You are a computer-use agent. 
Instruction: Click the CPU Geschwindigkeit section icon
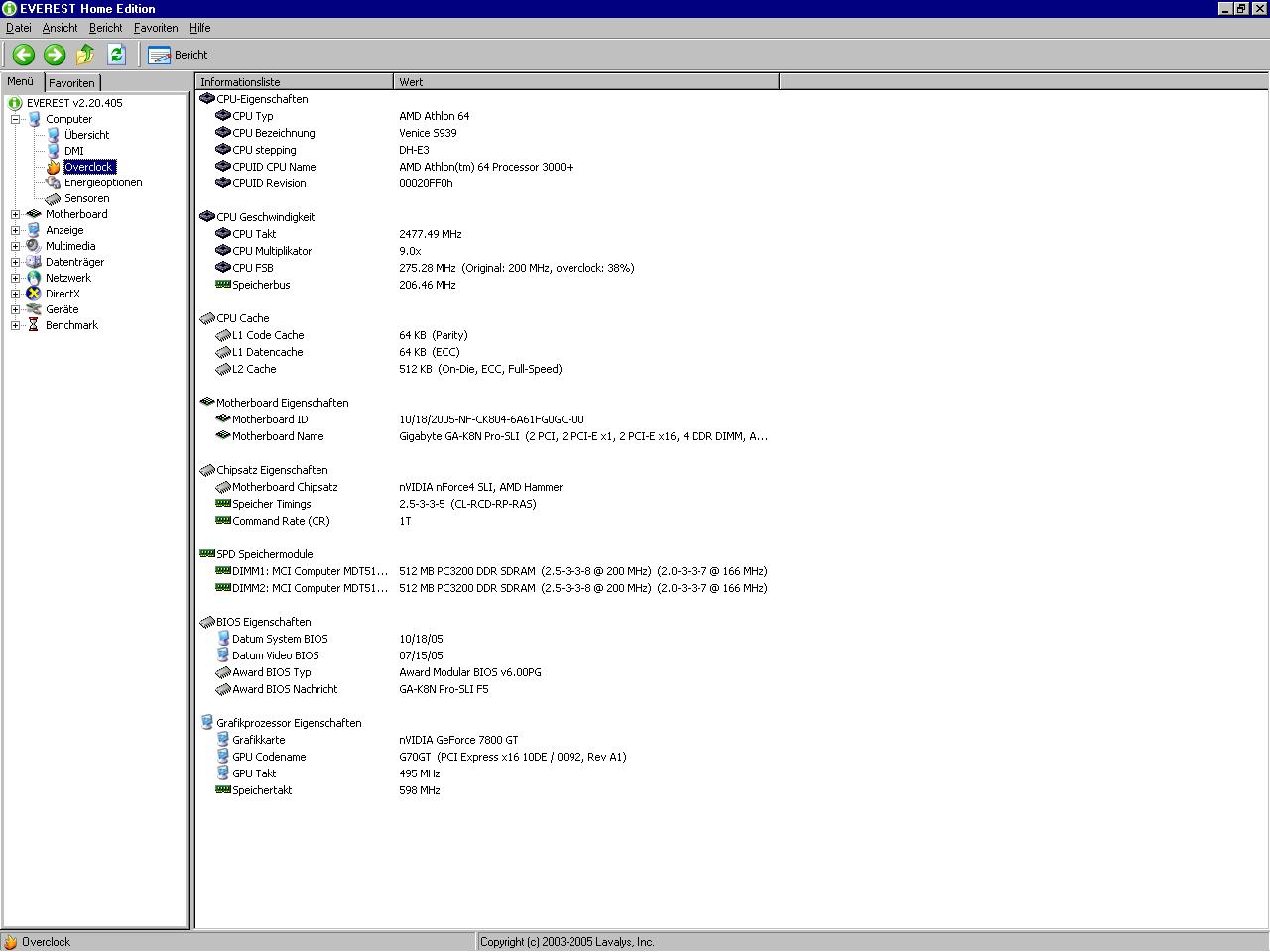pos(207,217)
